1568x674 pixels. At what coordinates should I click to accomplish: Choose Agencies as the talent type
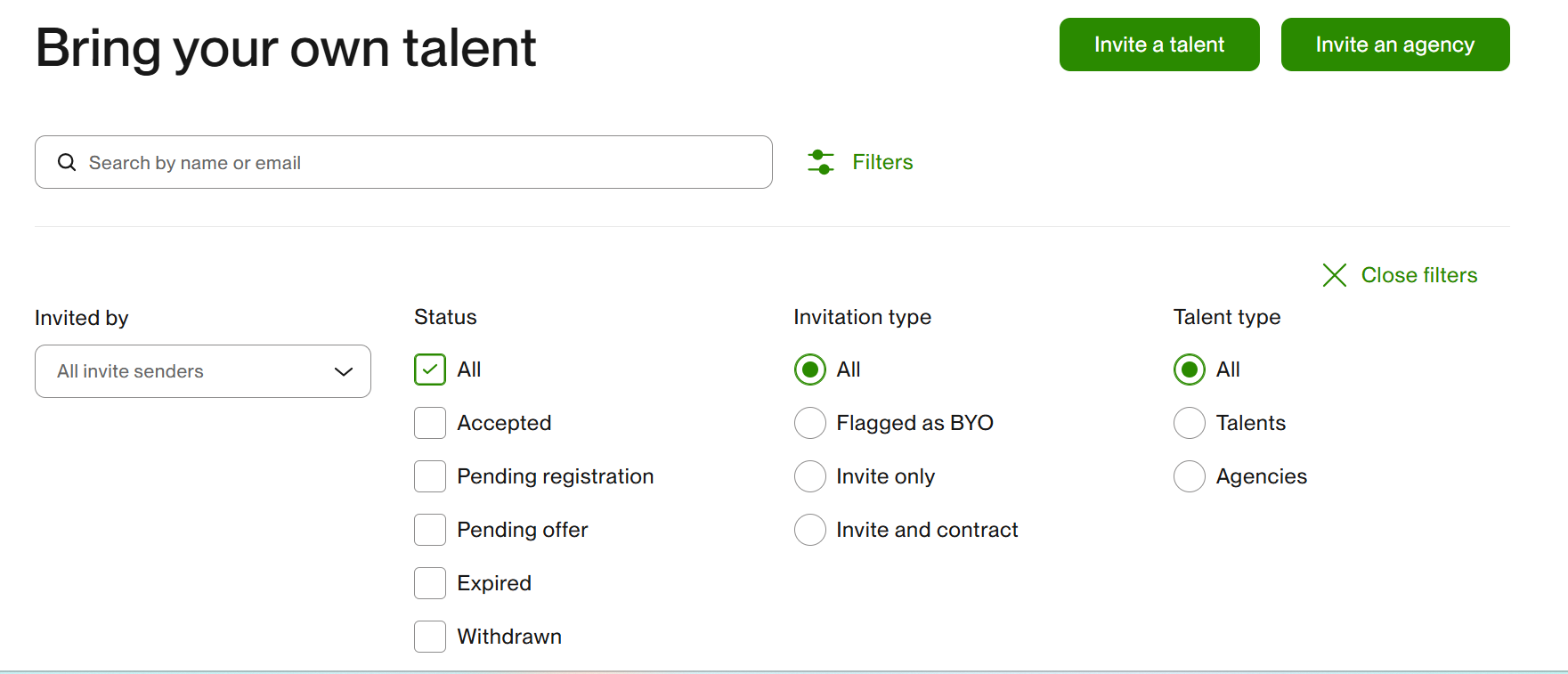point(1189,476)
